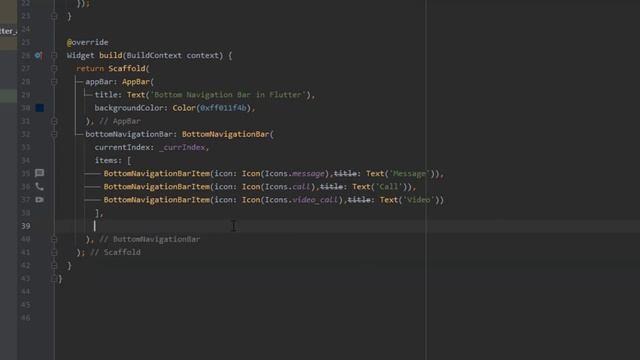Click the message gutter icon on line 35

(39, 173)
